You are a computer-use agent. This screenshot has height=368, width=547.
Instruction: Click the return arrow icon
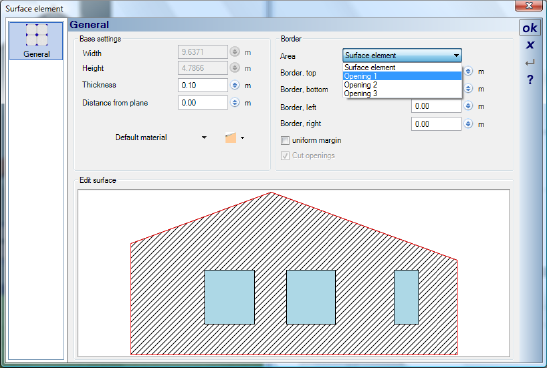point(530,63)
